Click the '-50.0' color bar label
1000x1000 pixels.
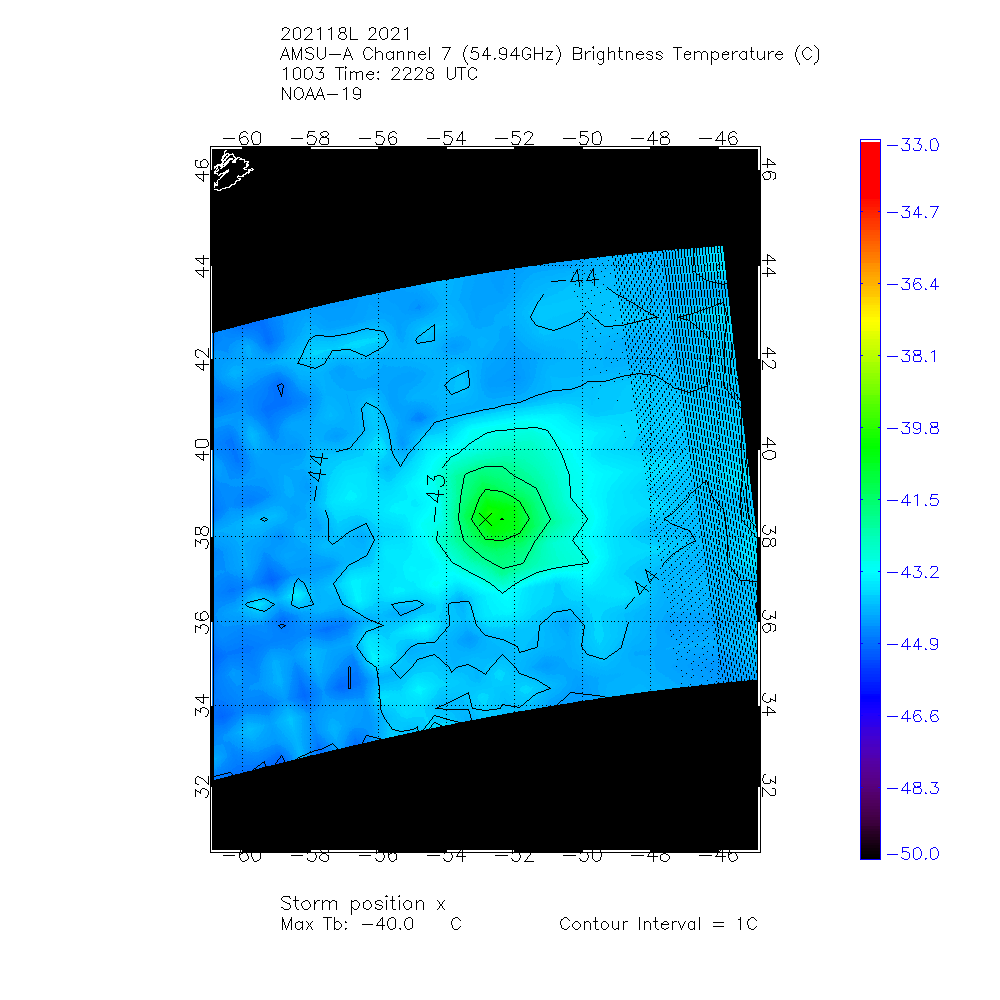tap(913, 854)
